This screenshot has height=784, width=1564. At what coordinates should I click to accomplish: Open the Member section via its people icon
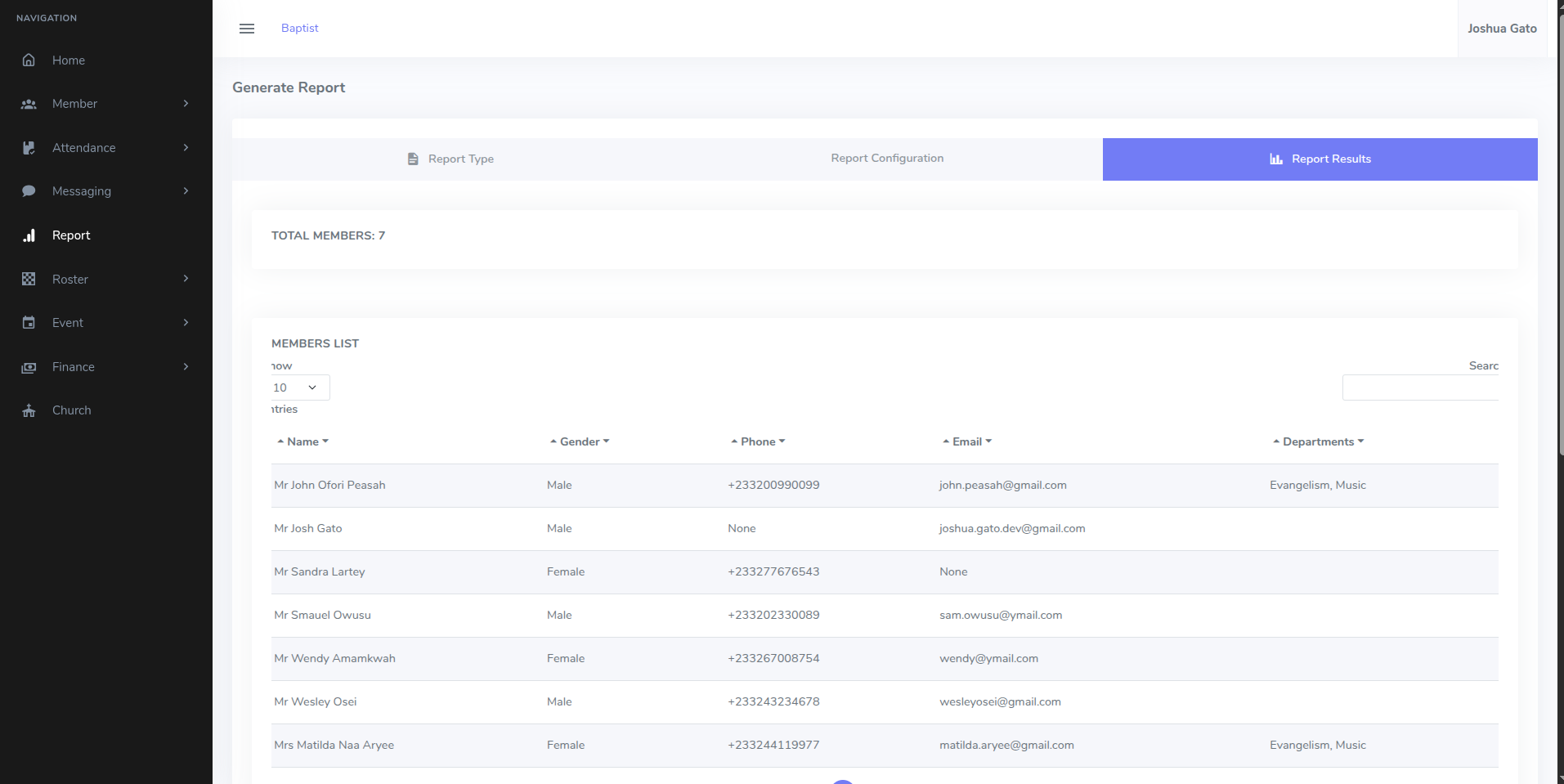tap(29, 104)
